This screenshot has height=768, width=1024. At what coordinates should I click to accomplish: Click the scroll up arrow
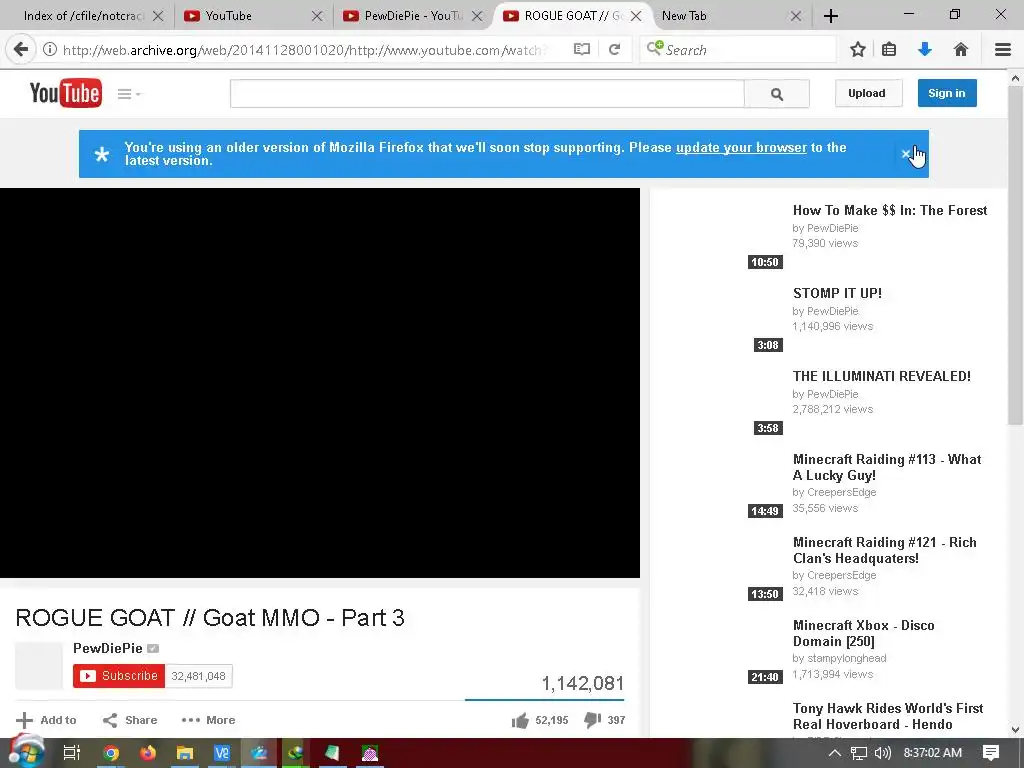coord(1015,78)
